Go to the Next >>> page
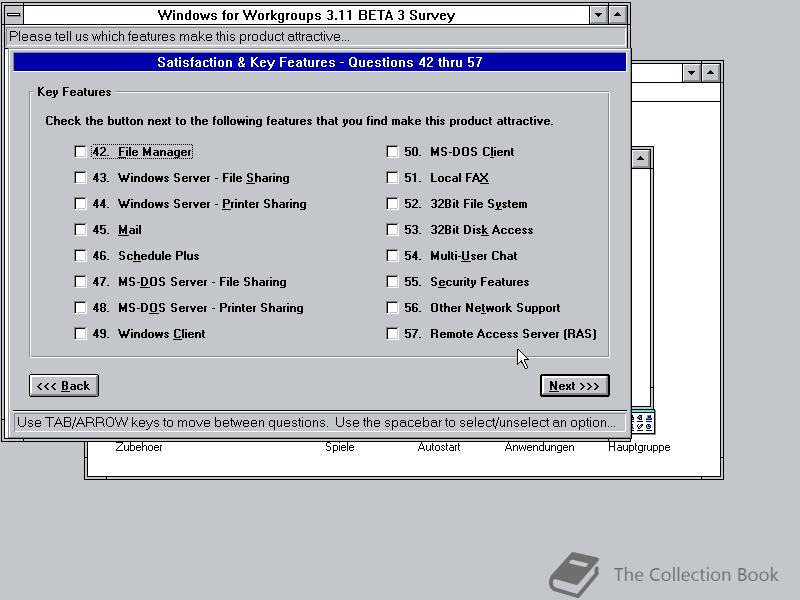 point(574,386)
